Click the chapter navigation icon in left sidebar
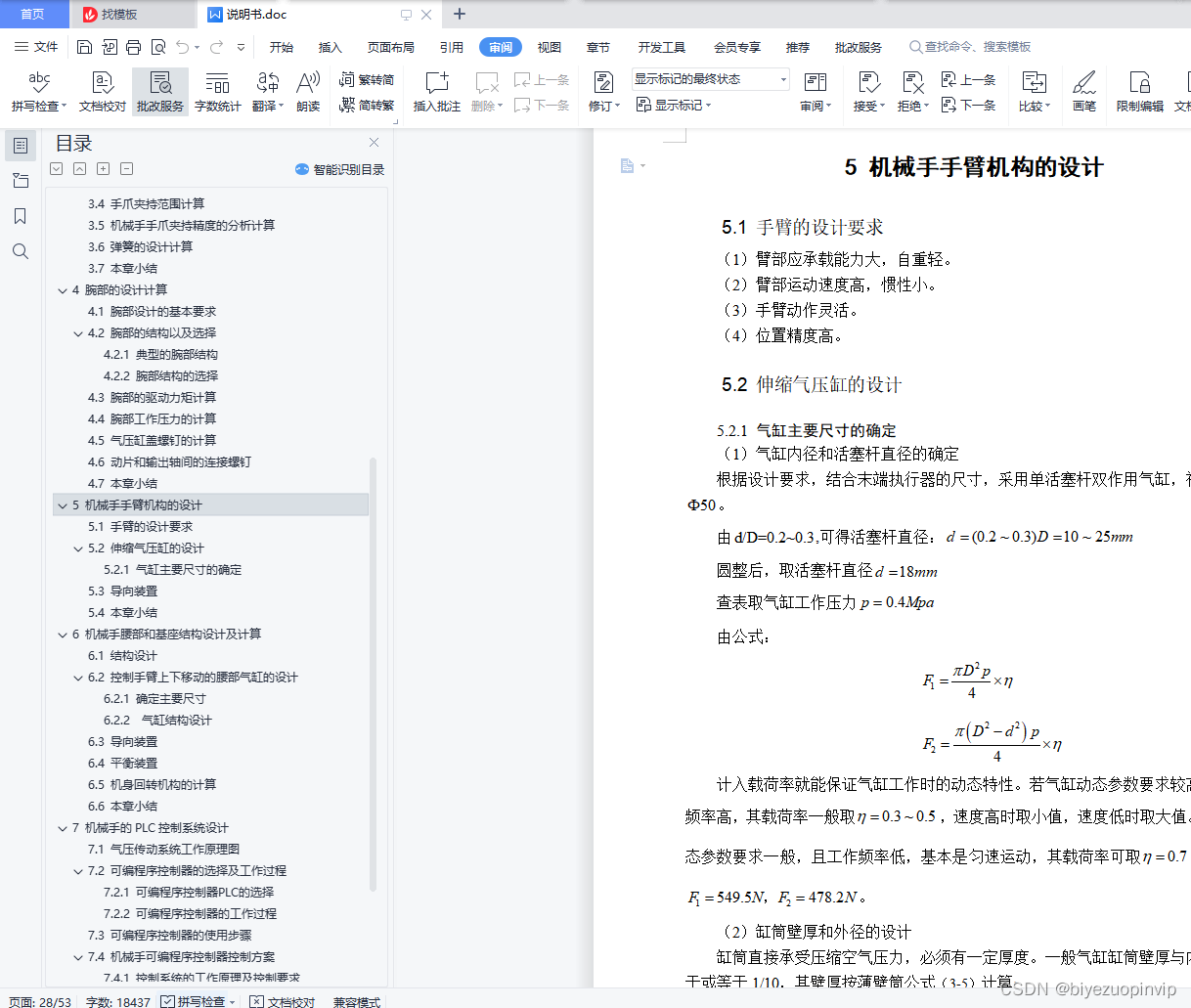This screenshot has width=1191, height=1008. tap(20, 181)
